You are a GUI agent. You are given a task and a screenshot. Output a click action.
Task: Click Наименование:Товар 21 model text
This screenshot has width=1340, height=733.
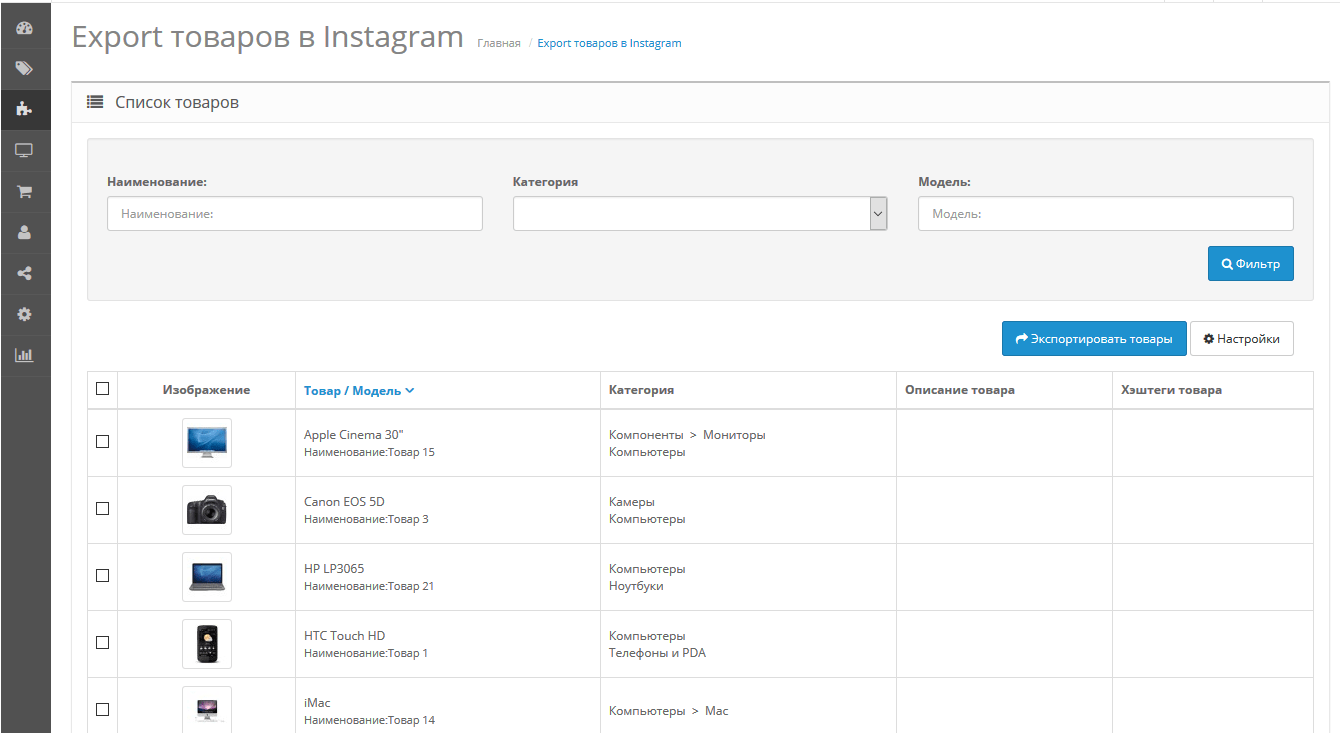[x=369, y=586]
